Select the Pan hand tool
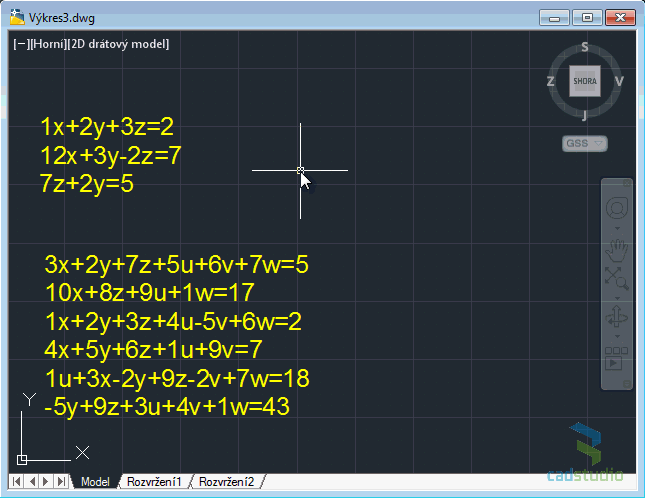 [x=617, y=250]
